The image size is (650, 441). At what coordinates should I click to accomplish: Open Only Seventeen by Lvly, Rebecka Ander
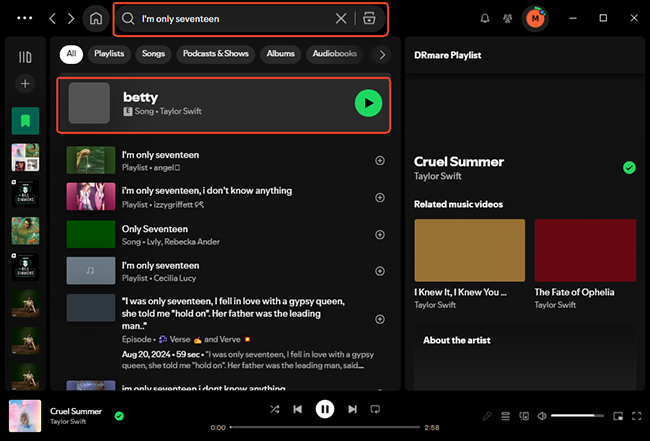pyautogui.click(x=155, y=229)
